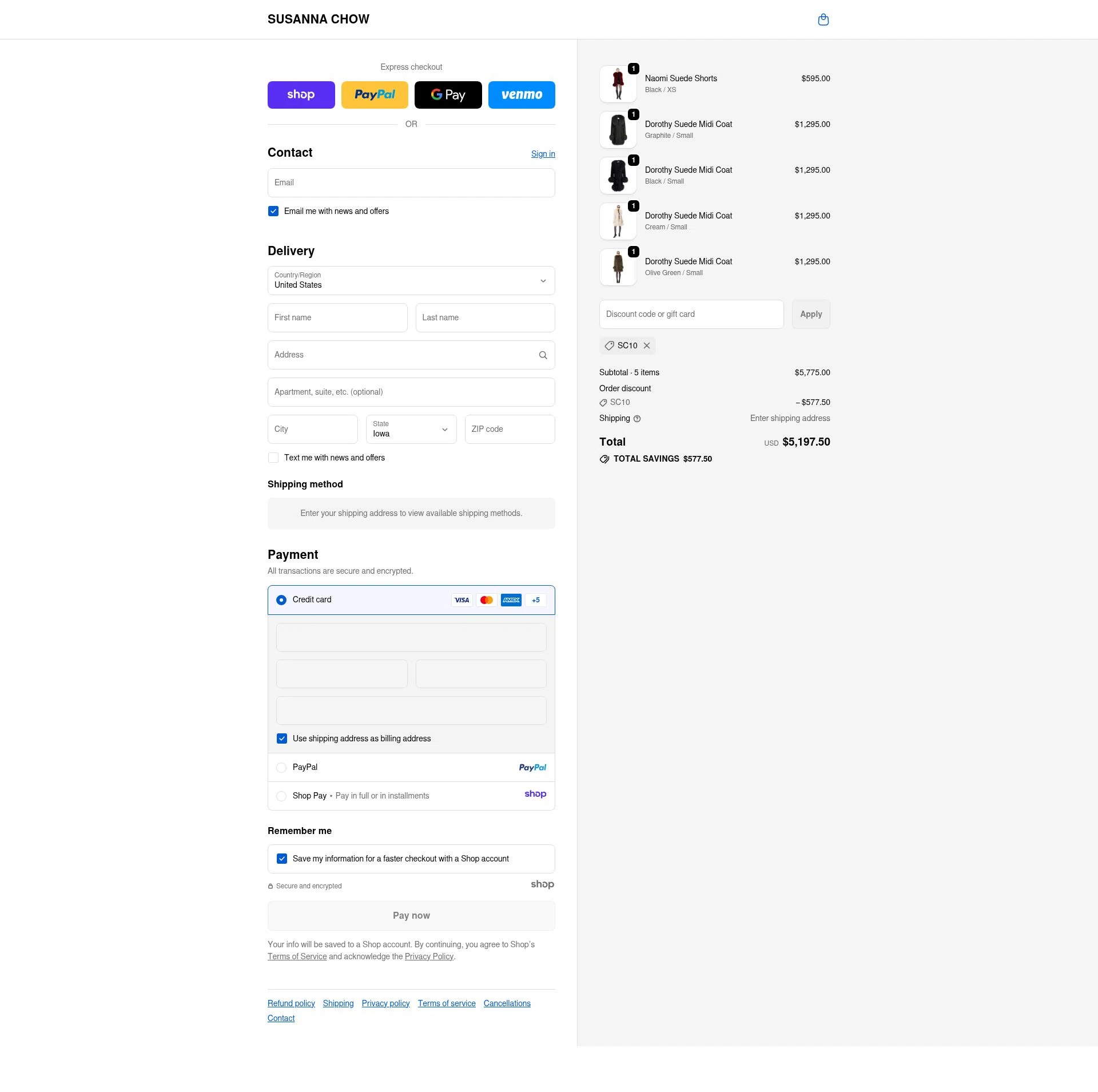Click the Sign in link
Viewport: 1098px width, 1092px height.
(543, 153)
